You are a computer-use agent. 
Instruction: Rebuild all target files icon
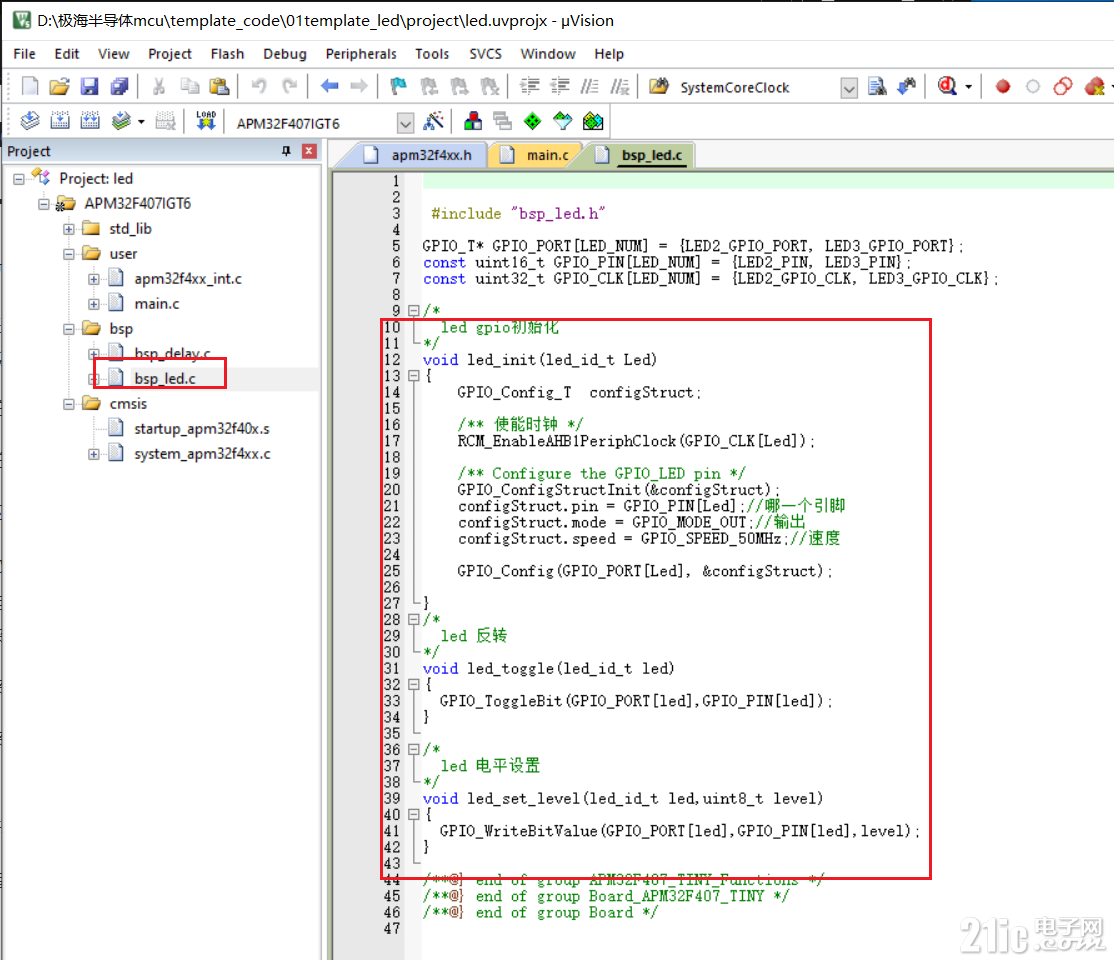pyautogui.click(x=90, y=121)
